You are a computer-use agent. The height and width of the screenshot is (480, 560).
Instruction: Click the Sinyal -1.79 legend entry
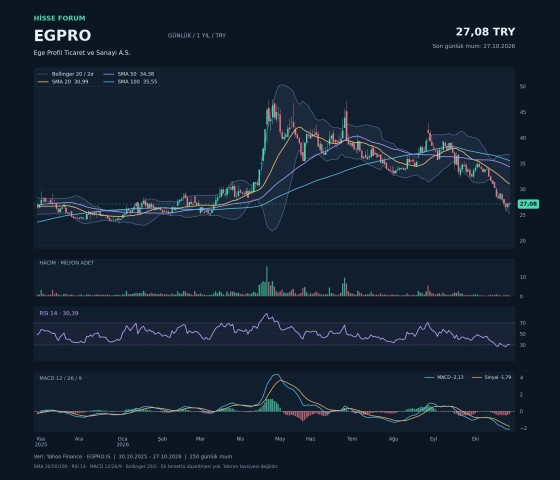click(491, 377)
